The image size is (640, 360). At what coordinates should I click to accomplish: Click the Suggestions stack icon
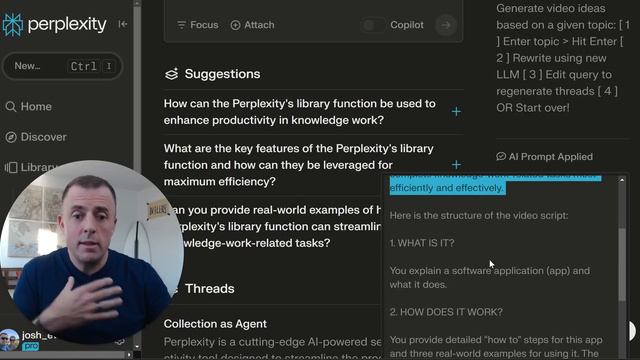pos(171,74)
